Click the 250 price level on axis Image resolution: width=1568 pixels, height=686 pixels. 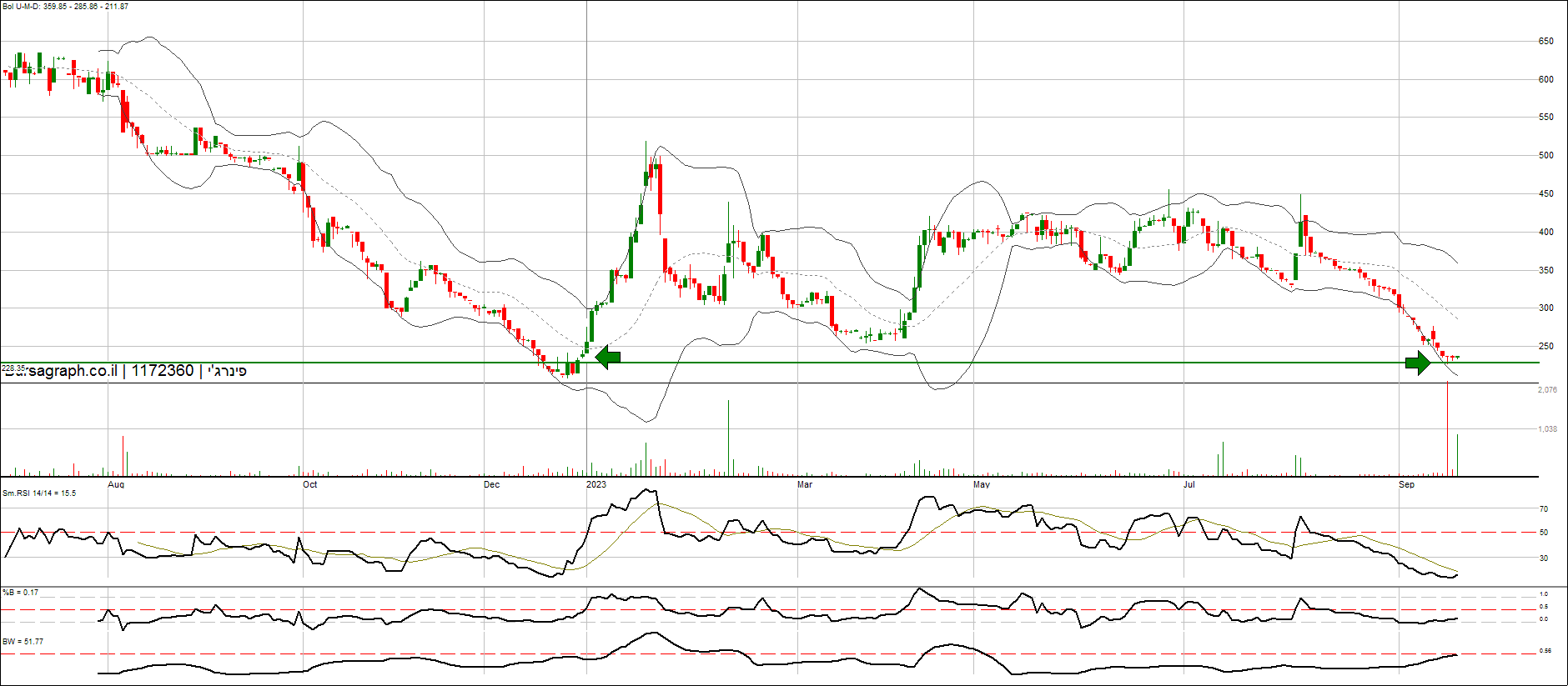point(1545,346)
